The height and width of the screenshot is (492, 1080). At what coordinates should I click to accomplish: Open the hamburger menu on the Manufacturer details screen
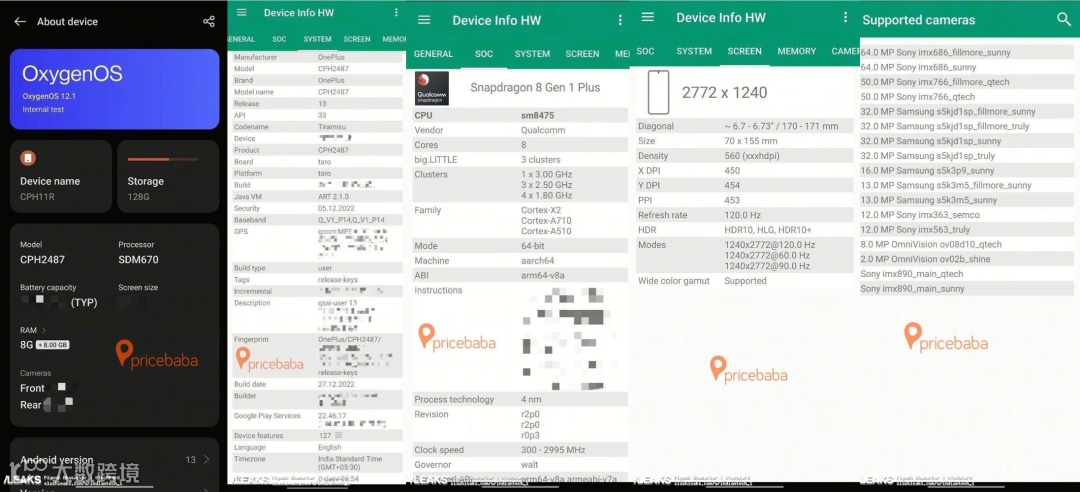241,12
